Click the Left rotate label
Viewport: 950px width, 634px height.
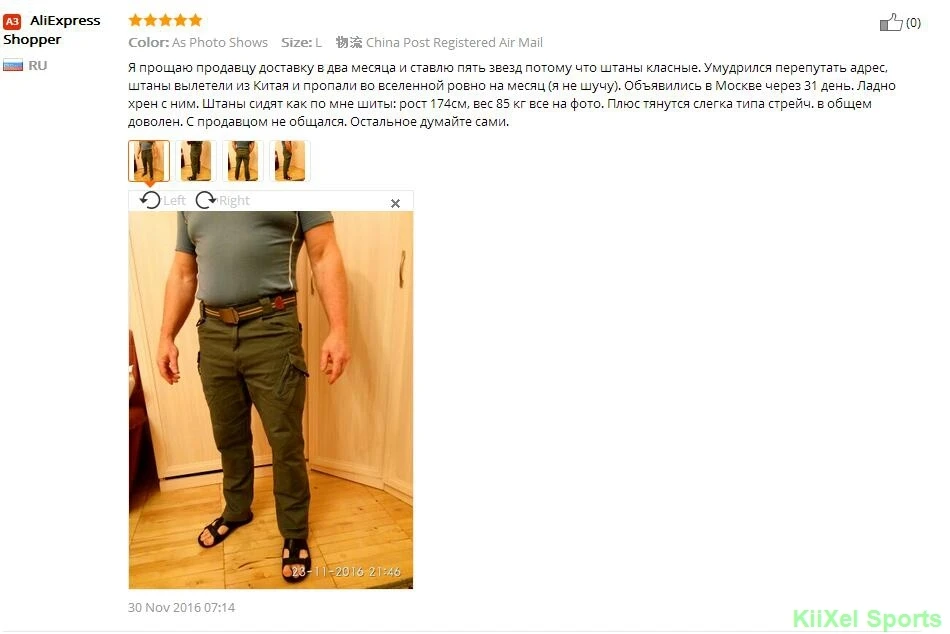(174, 201)
